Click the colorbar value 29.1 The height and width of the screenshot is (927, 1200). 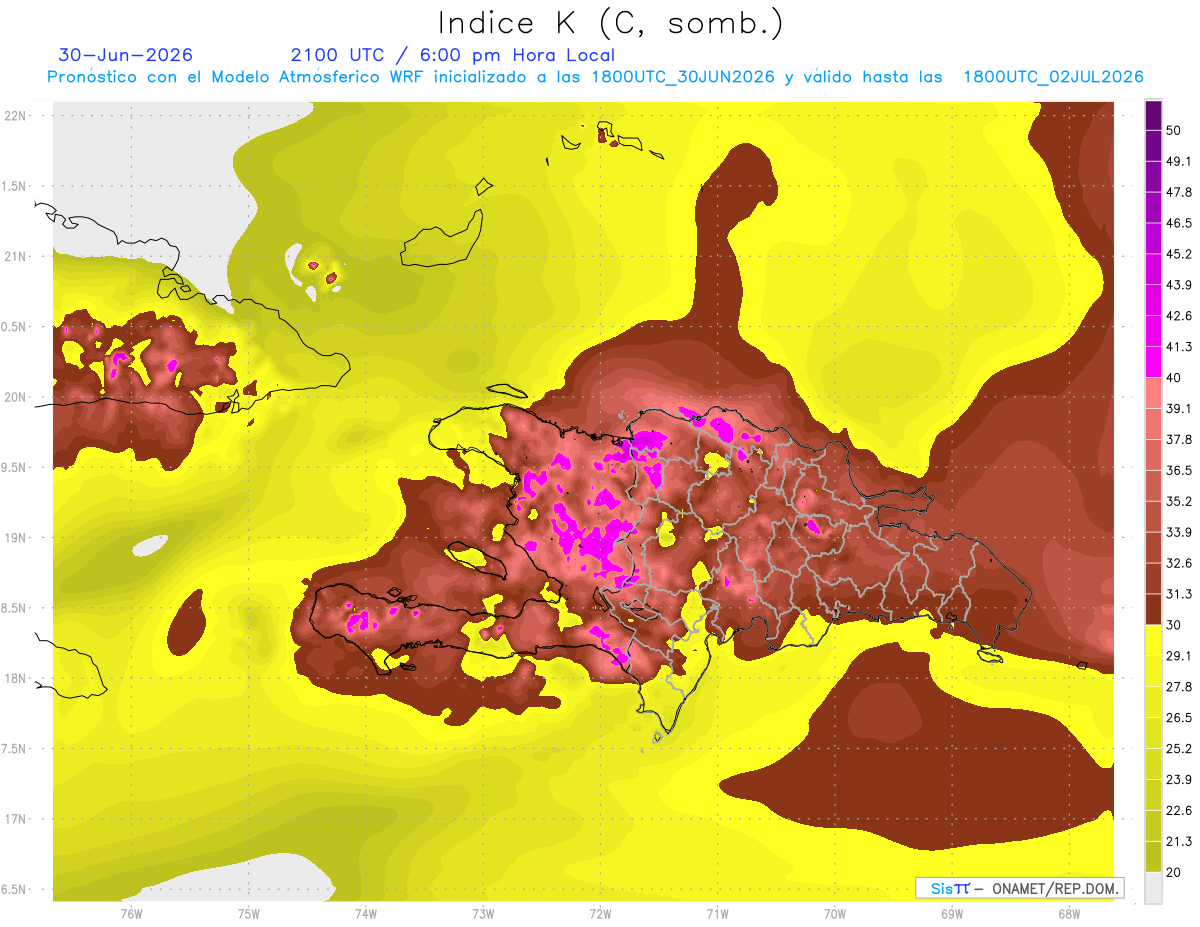1178,655
